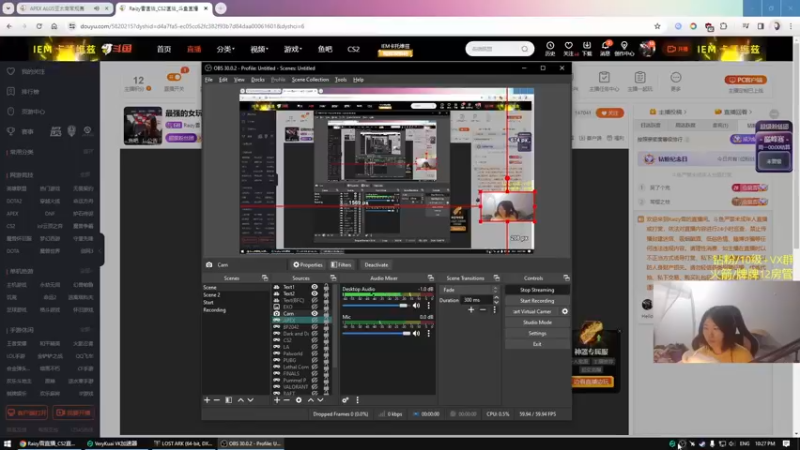
Task: Open Filters for the Cam source
Action: (x=341, y=265)
